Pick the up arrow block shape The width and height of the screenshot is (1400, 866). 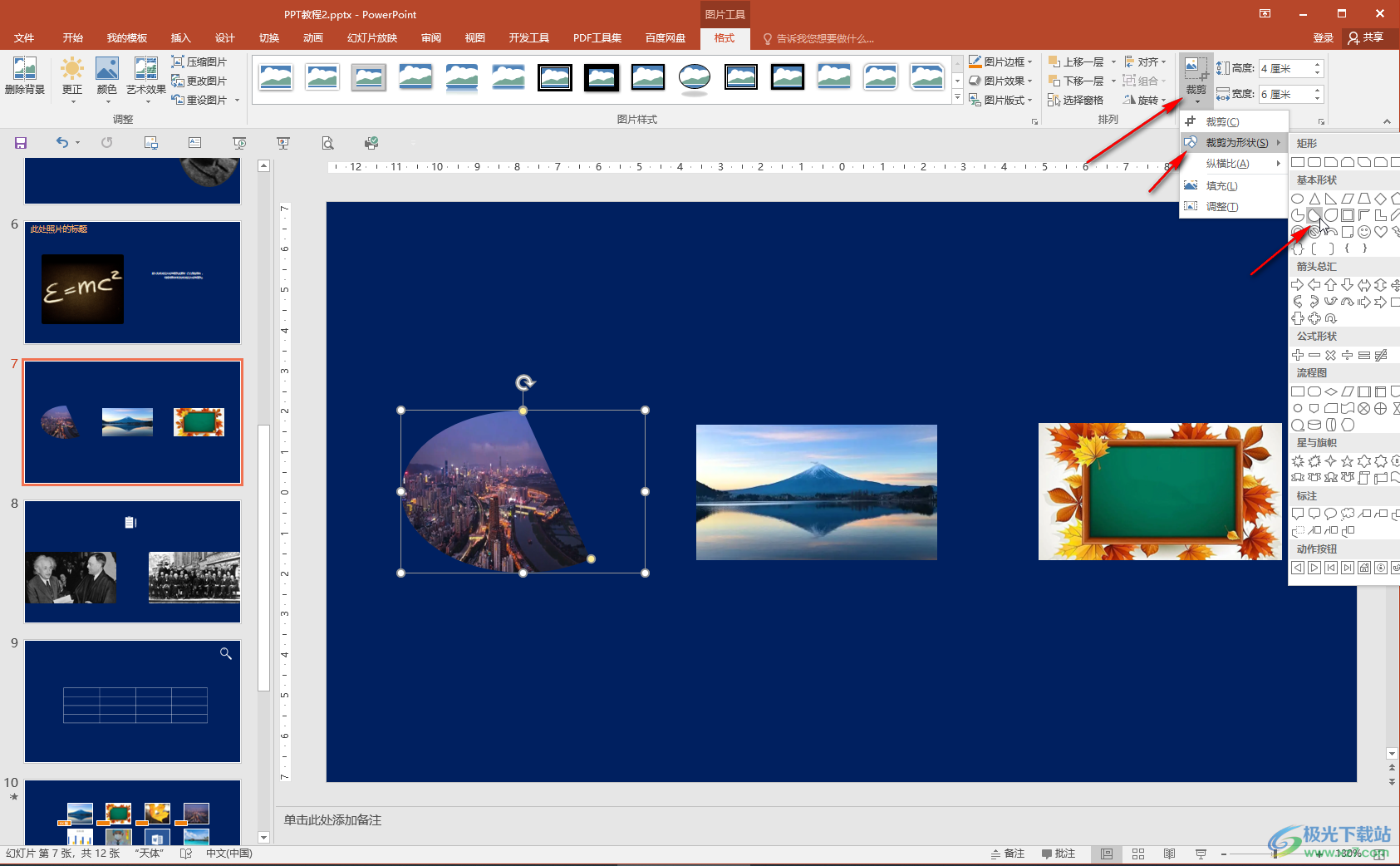pos(1331,285)
